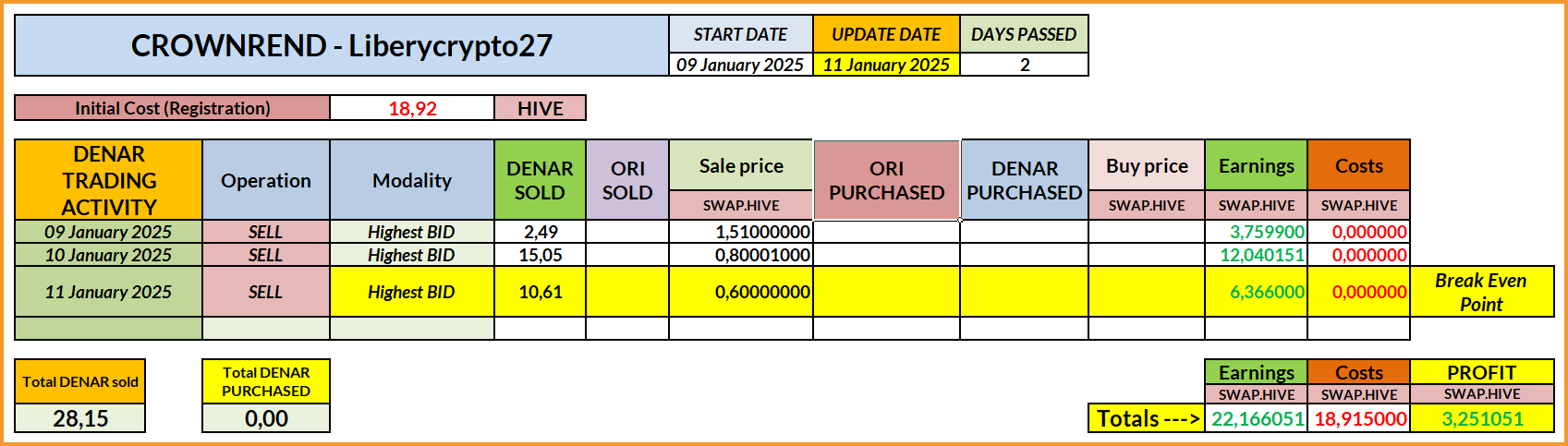Viewport: 1568px width, 446px height.
Task: Select the Initial Cost value 18,92
Action: (x=412, y=108)
